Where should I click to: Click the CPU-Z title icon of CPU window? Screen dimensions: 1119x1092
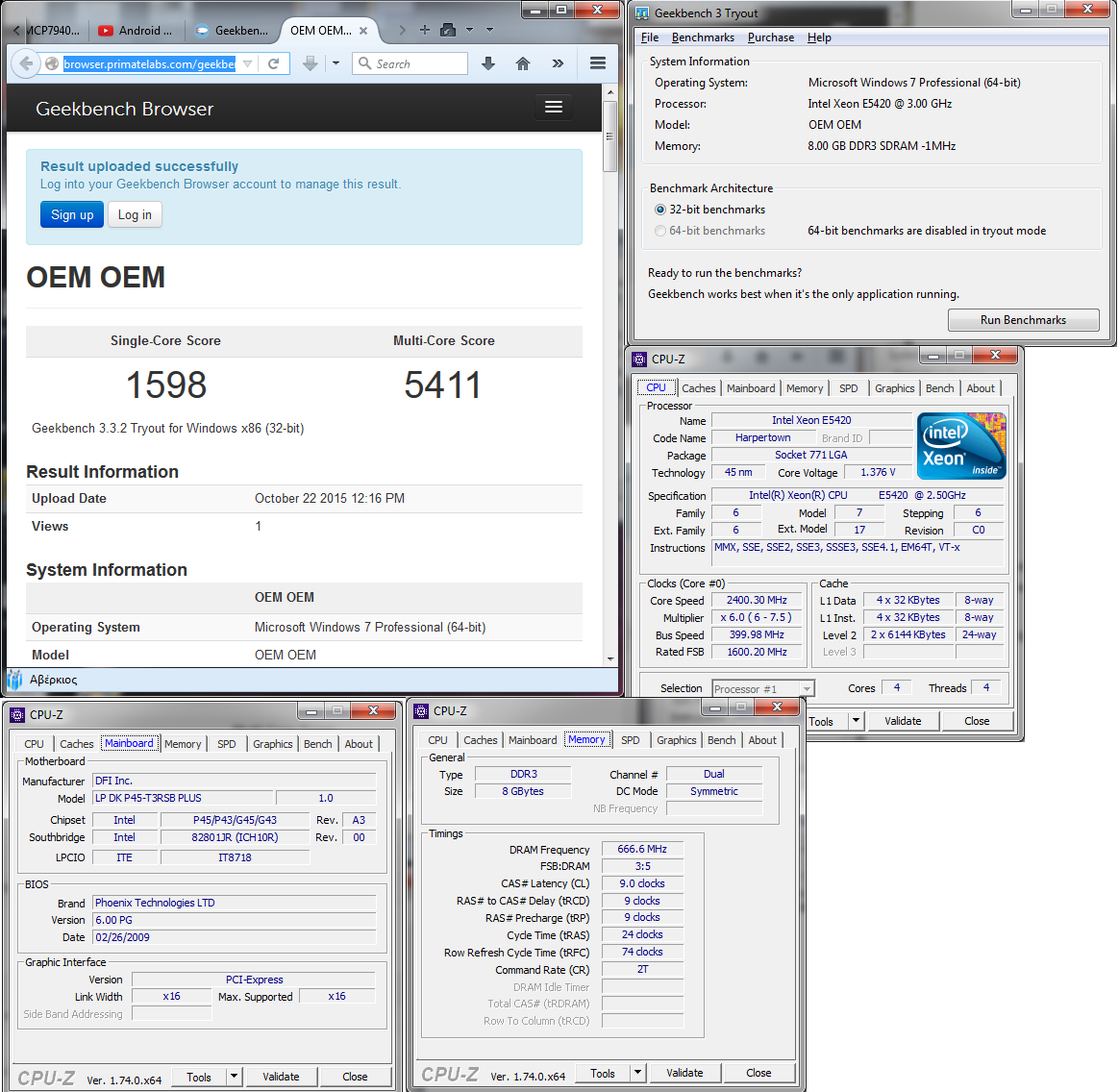639,359
